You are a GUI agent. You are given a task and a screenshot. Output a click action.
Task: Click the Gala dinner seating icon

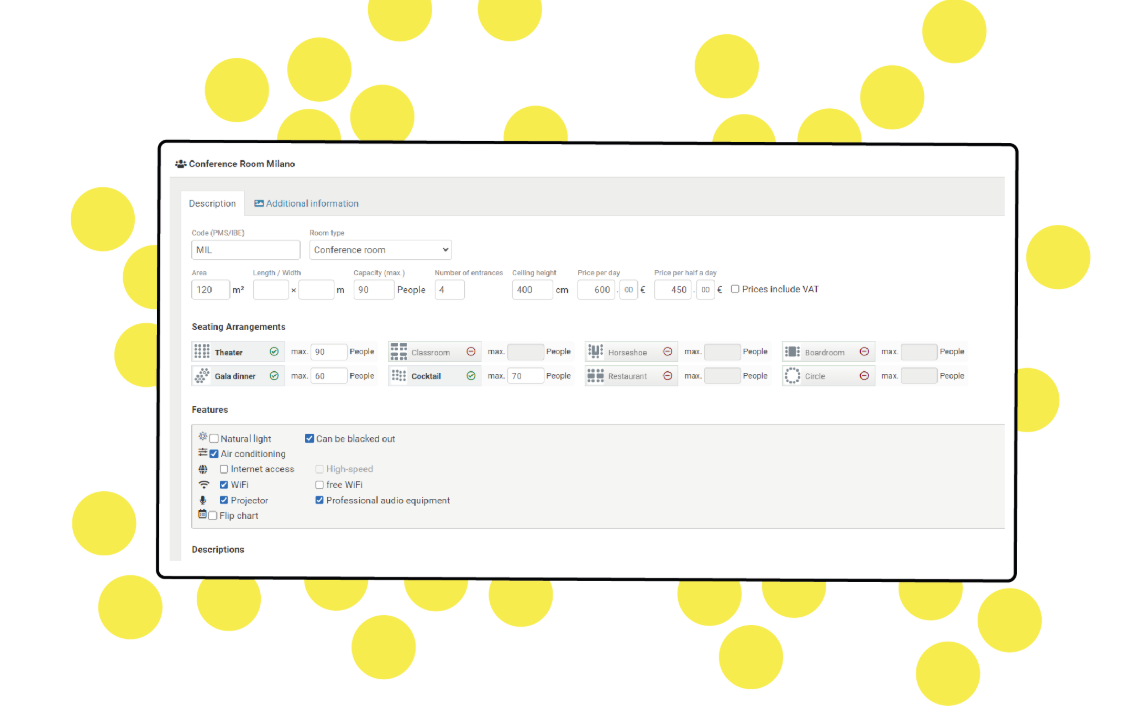pos(201,376)
